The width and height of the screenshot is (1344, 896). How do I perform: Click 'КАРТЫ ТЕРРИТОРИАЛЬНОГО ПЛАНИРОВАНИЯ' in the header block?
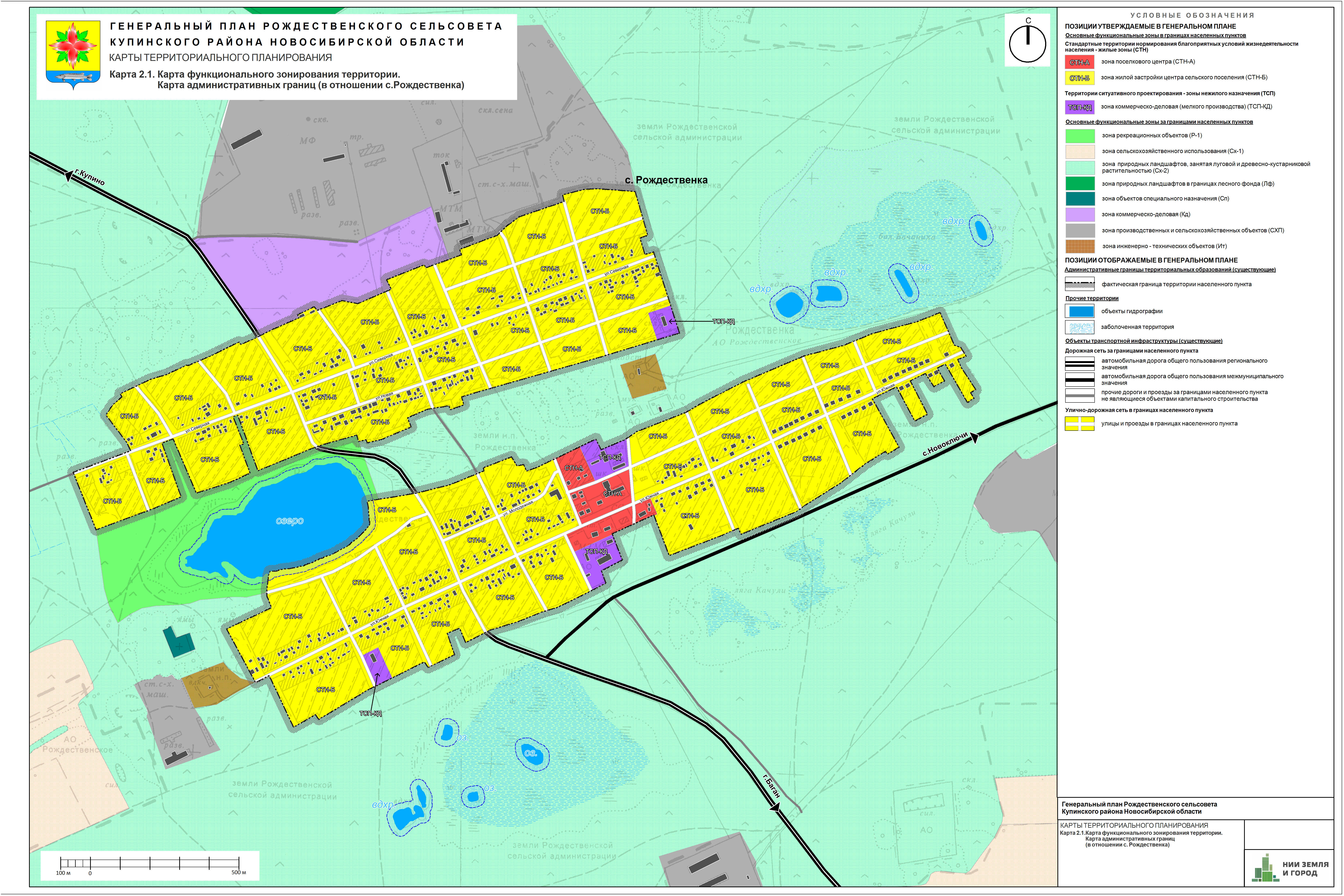click(221, 58)
